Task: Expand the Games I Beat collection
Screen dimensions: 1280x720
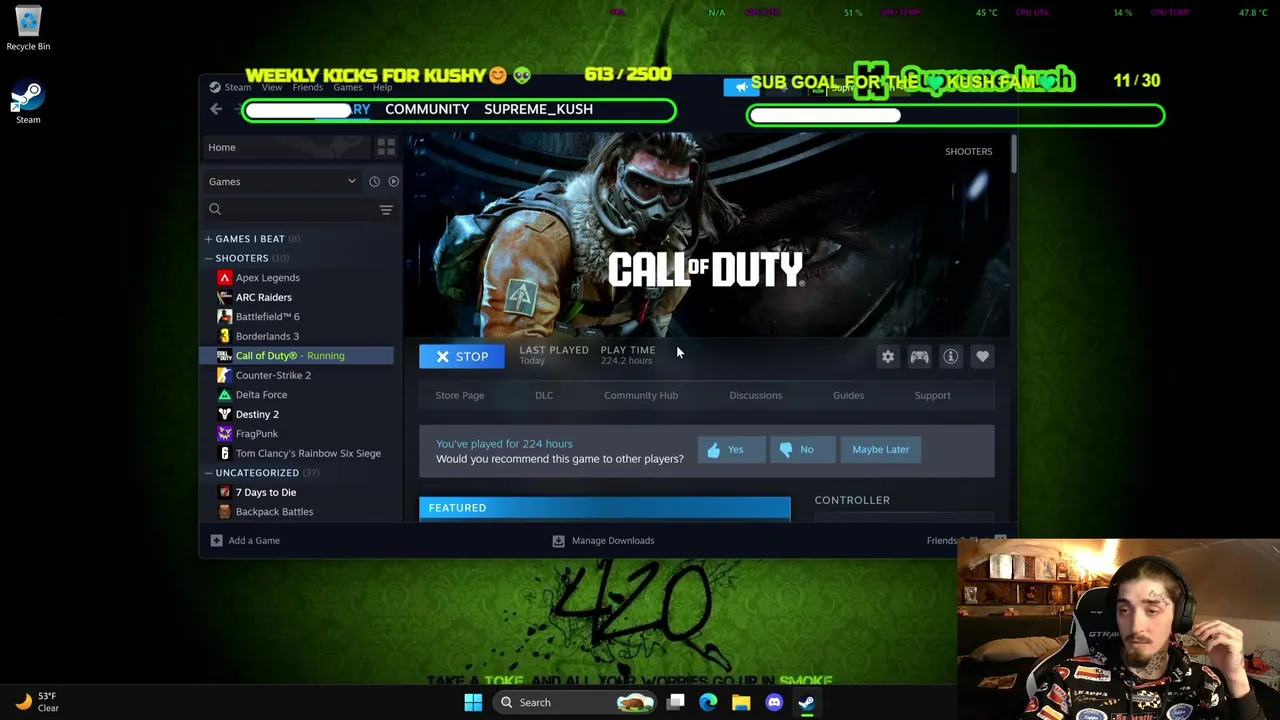Action: pyautogui.click(x=208, y=239)
